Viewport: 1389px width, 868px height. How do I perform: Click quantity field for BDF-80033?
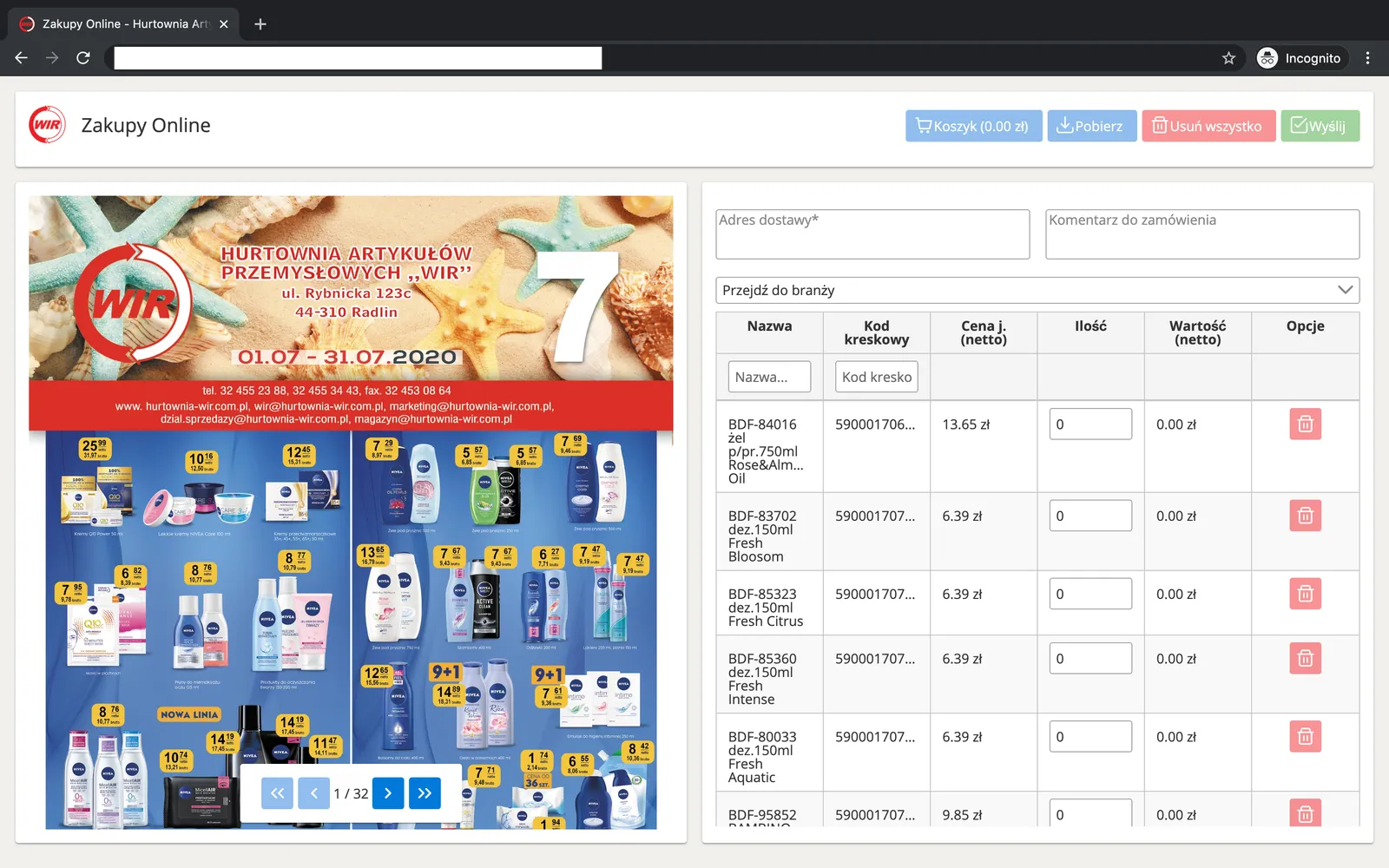coord(1090,737)
